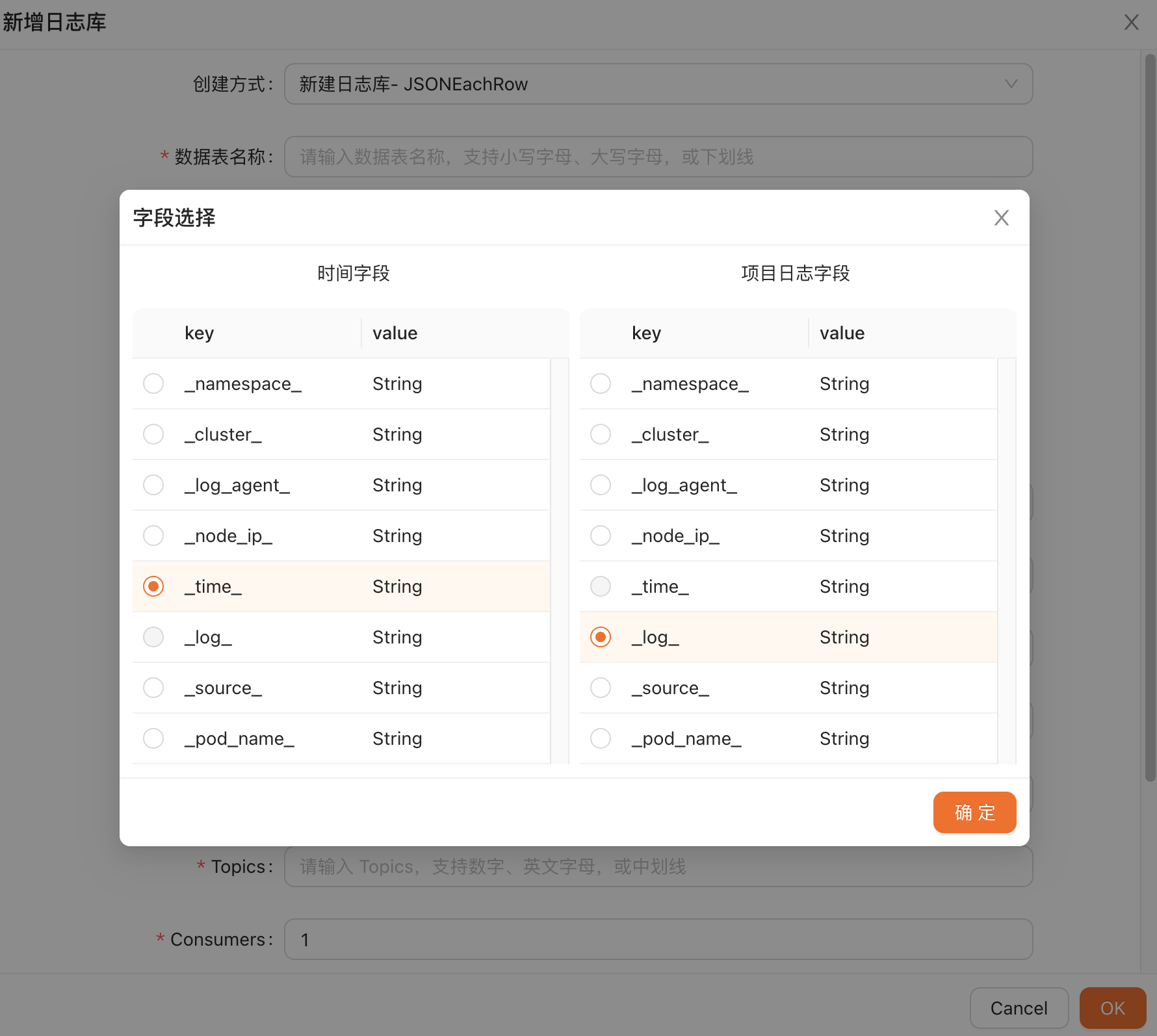Click String value of _time_ in time table
The width and height of the screenshot is (1157, 1036).
pyautogui.click(x=397, y=586)
